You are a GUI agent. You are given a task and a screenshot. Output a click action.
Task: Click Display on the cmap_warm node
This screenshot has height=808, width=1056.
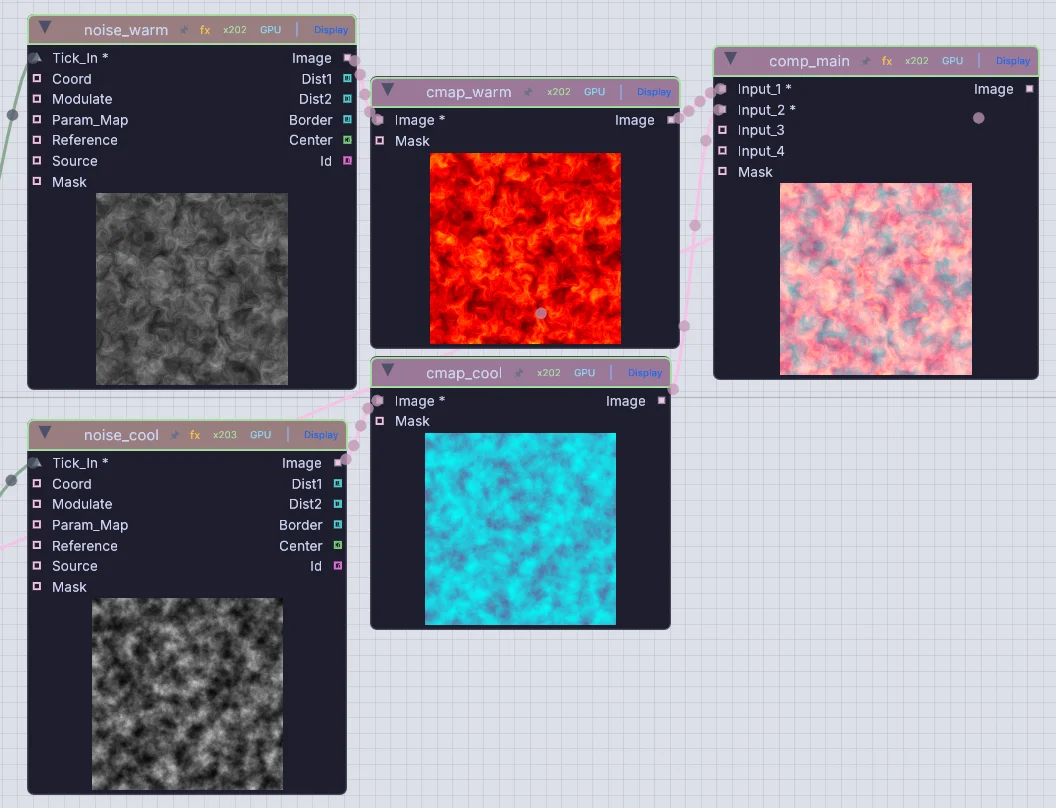click(x=654, y=92)
